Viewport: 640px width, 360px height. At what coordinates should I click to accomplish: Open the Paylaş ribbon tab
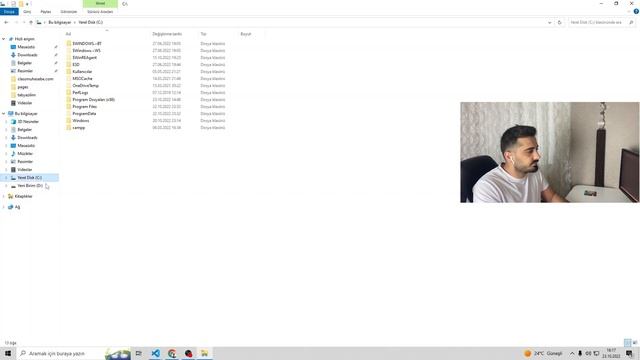click(46, 12)
